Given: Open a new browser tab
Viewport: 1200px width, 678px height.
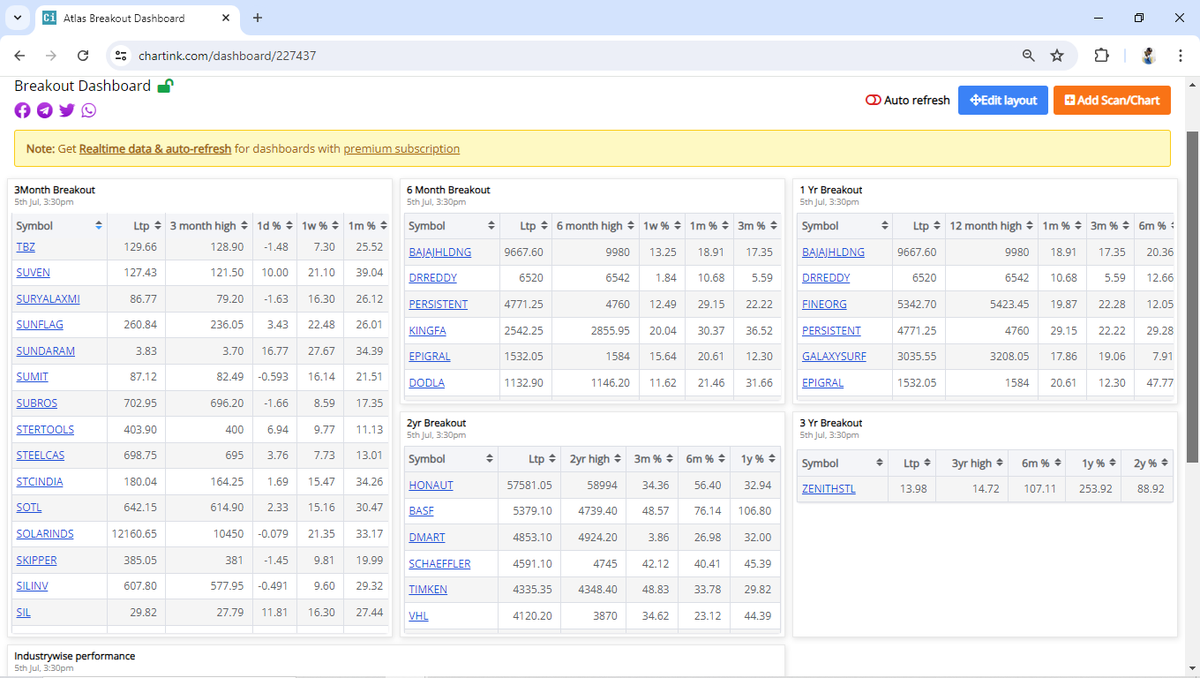Looking at the screenshot, I should tap(257, 18).
